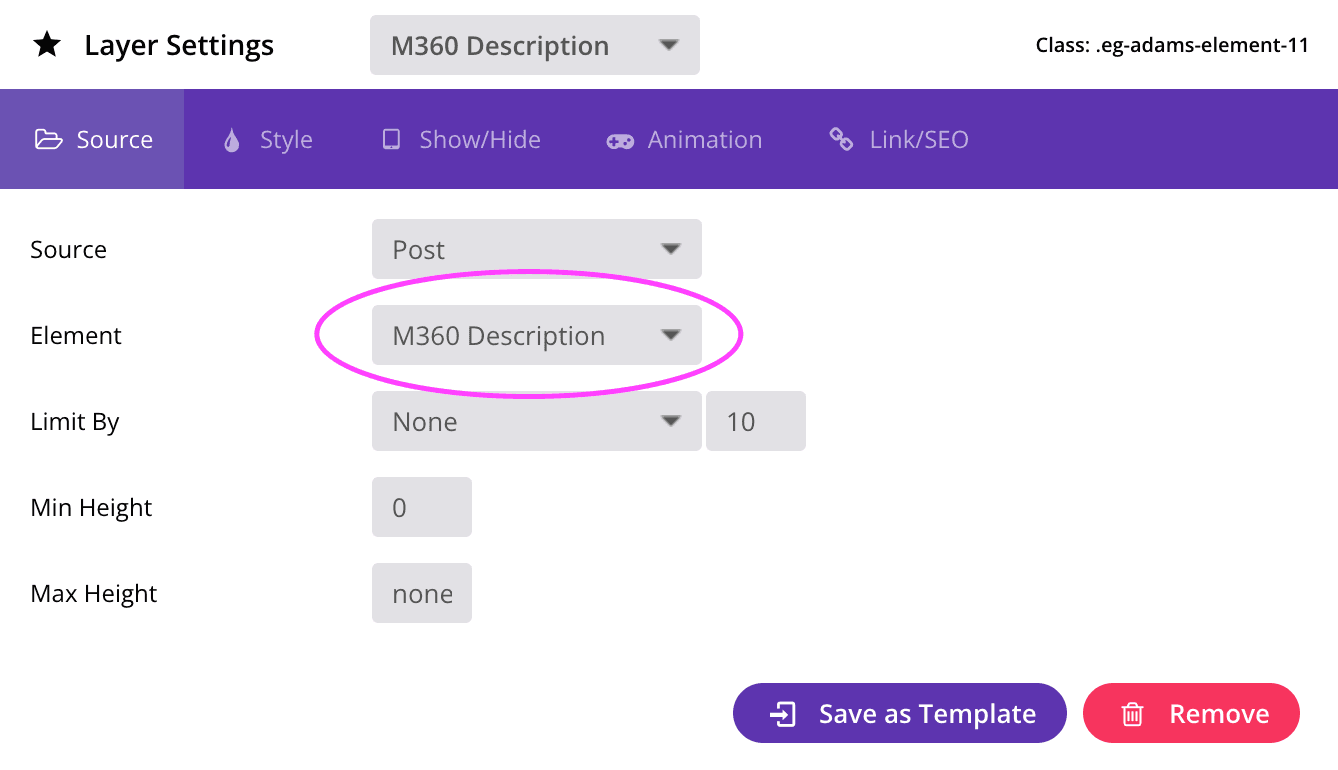The image size is (1338, 770).
Task: Click the gamepad icon for Animation
Action: click(620, 141)
